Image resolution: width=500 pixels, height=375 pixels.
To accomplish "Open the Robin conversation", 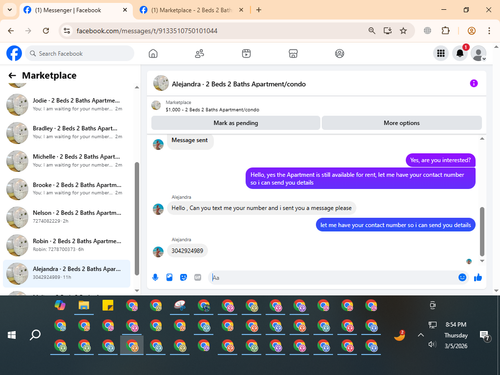I will point(67,245).
